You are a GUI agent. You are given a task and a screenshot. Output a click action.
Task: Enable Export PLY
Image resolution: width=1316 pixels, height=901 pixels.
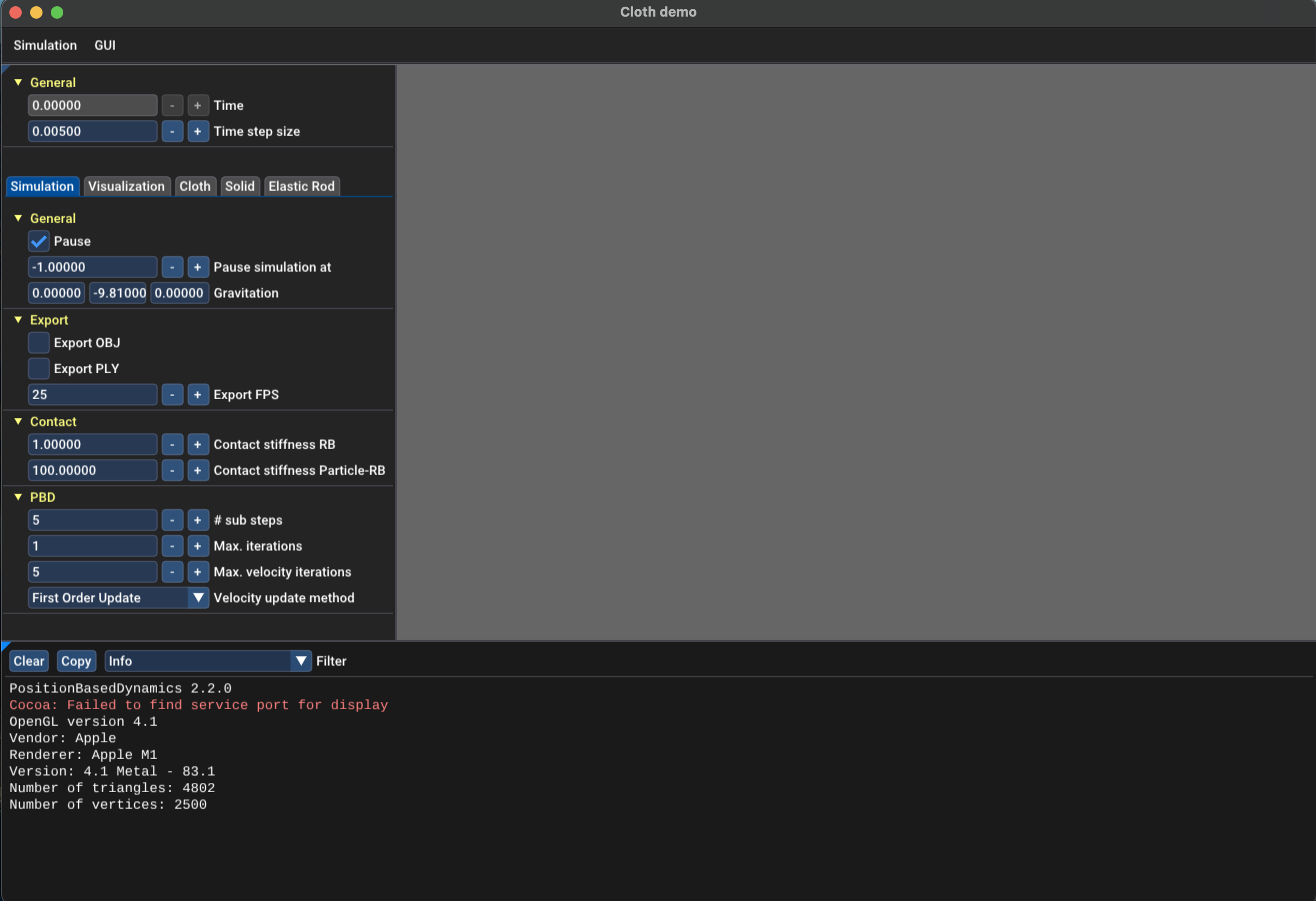(38, 368)
